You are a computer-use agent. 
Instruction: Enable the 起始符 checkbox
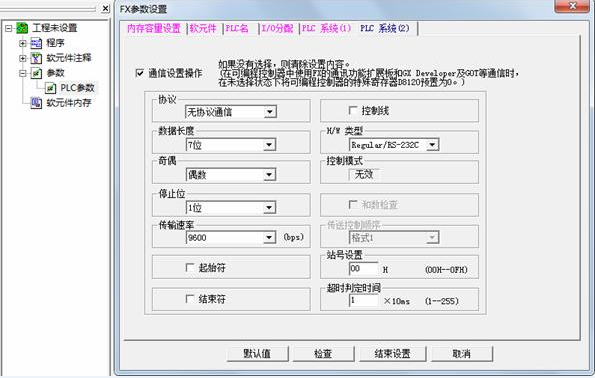(190, 268)
